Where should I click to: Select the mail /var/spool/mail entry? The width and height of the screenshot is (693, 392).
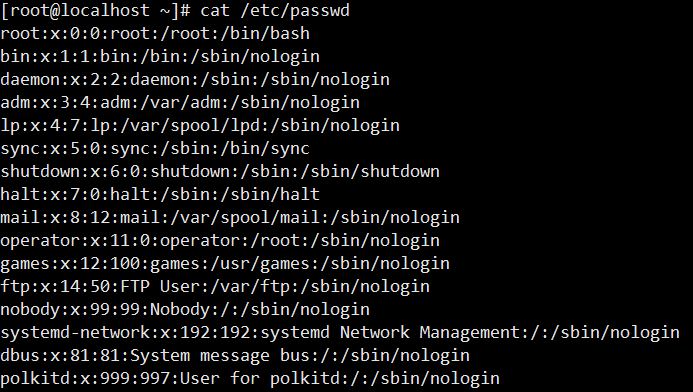[x=230, y=217]
